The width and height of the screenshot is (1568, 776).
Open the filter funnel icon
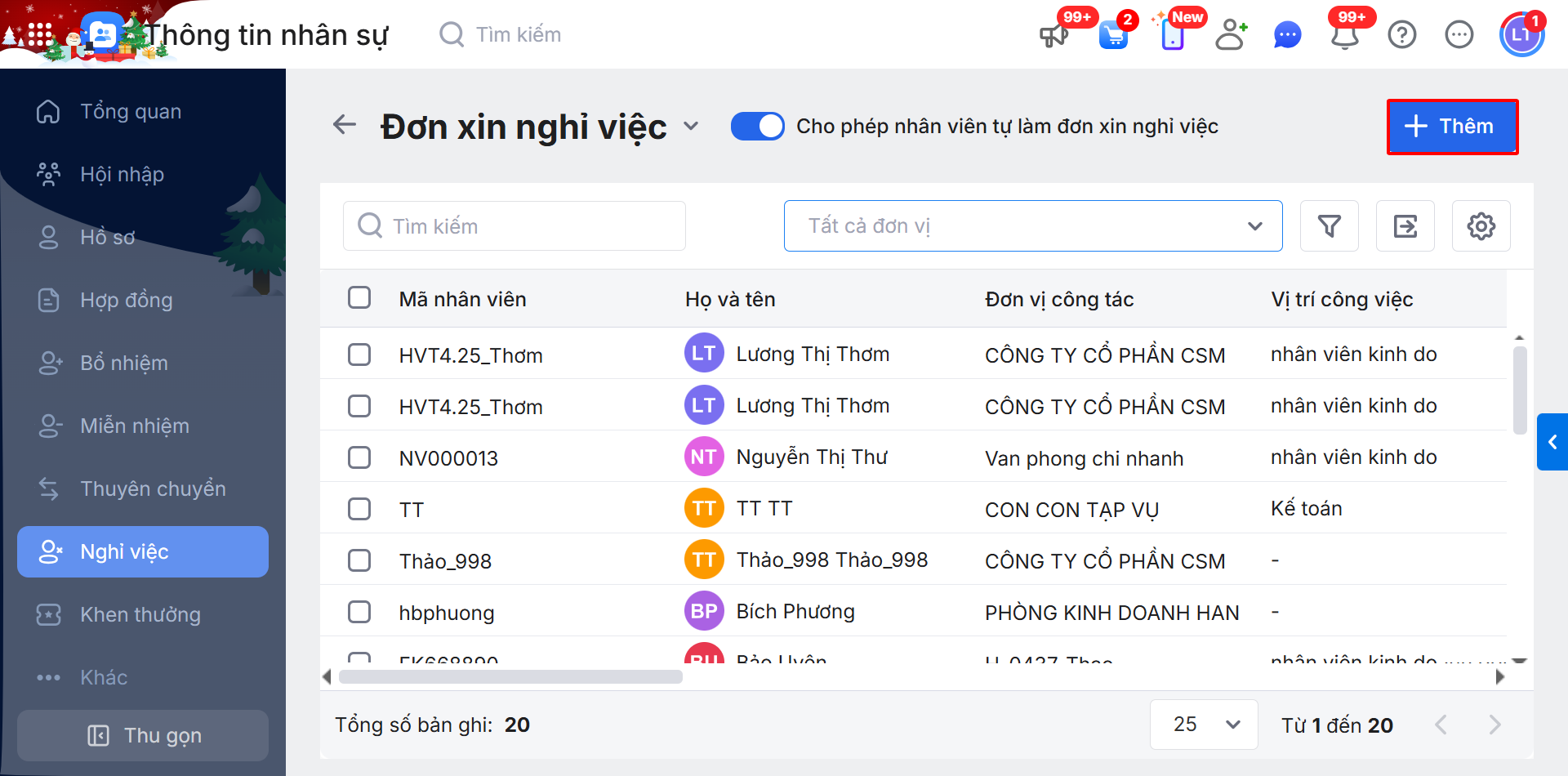[1329, 226]
